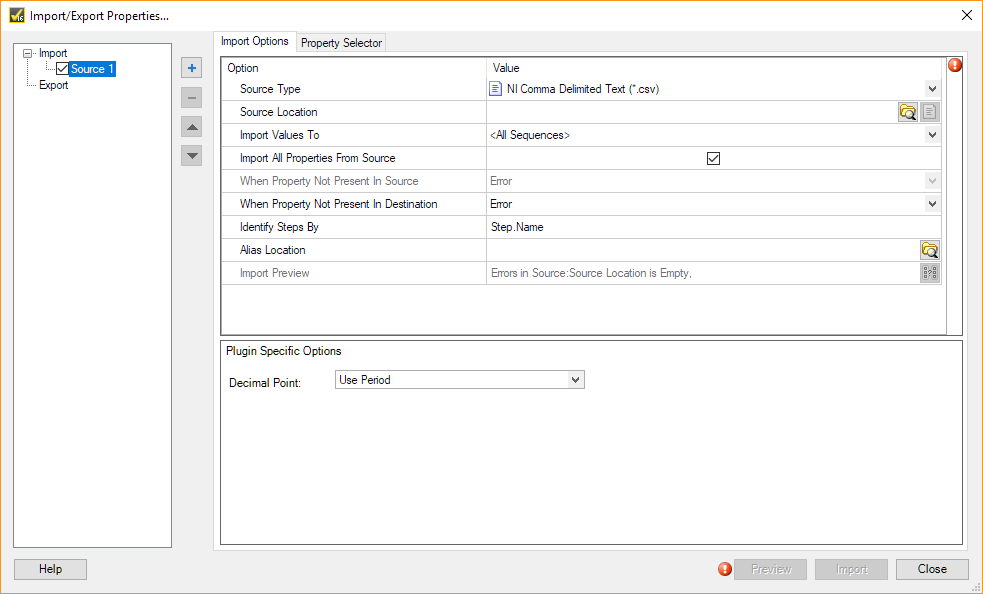The width and height of the screenshot is (983, 594).
Task: Select Source 1 tree item
Action: tap(92, 69)
